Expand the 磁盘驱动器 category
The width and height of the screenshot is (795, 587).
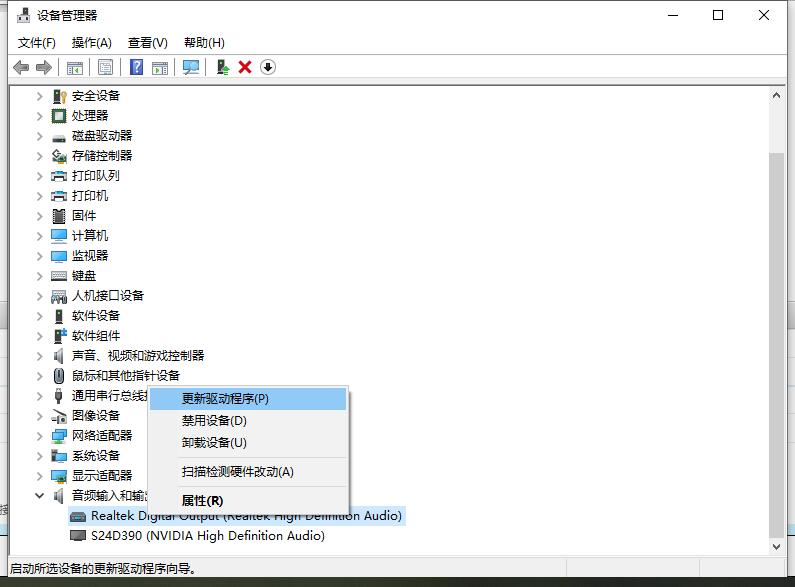click(x=40, y=136)
